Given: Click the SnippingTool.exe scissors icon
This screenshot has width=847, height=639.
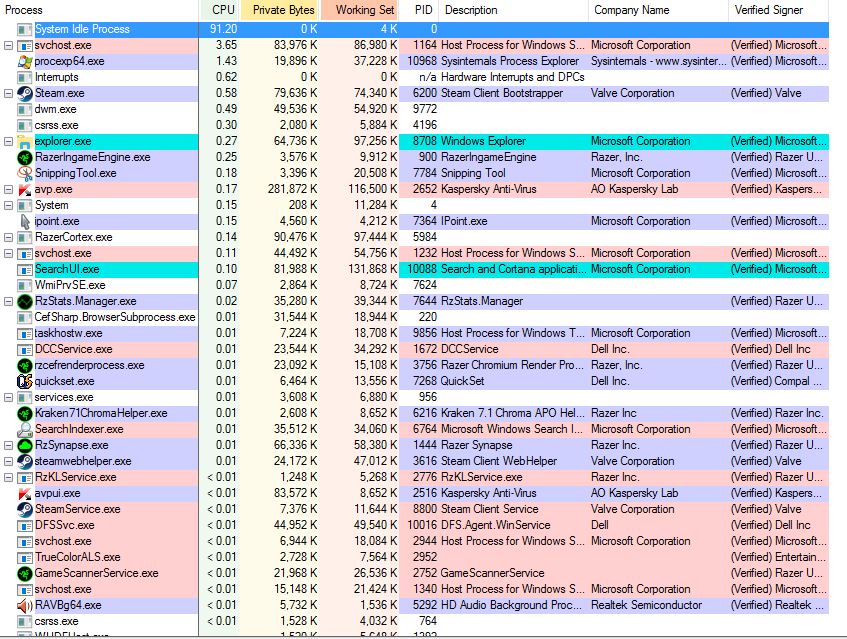Looking at the screenshot, I should [25, 173].
